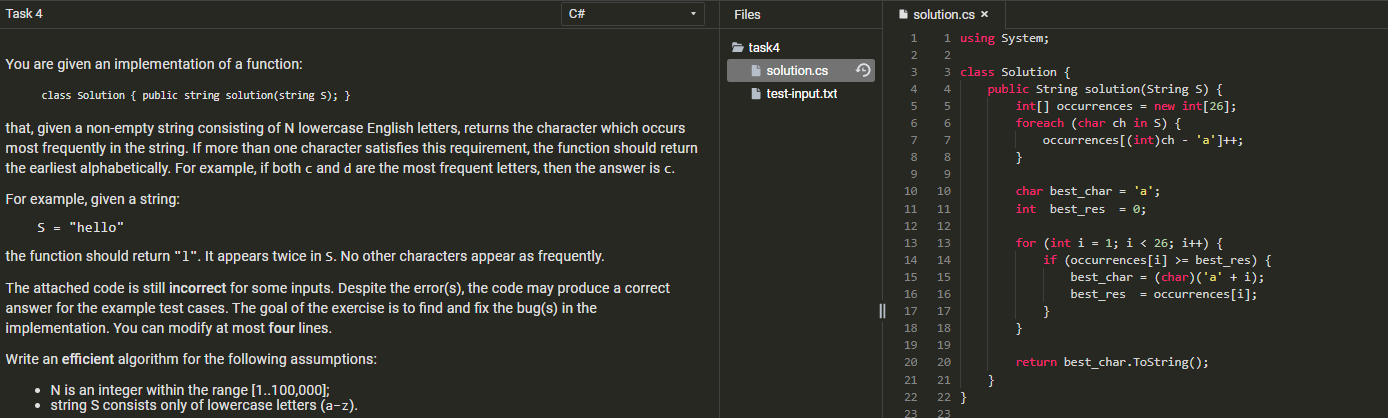Click the restore history icon beside solution.cs

(864, 71)
